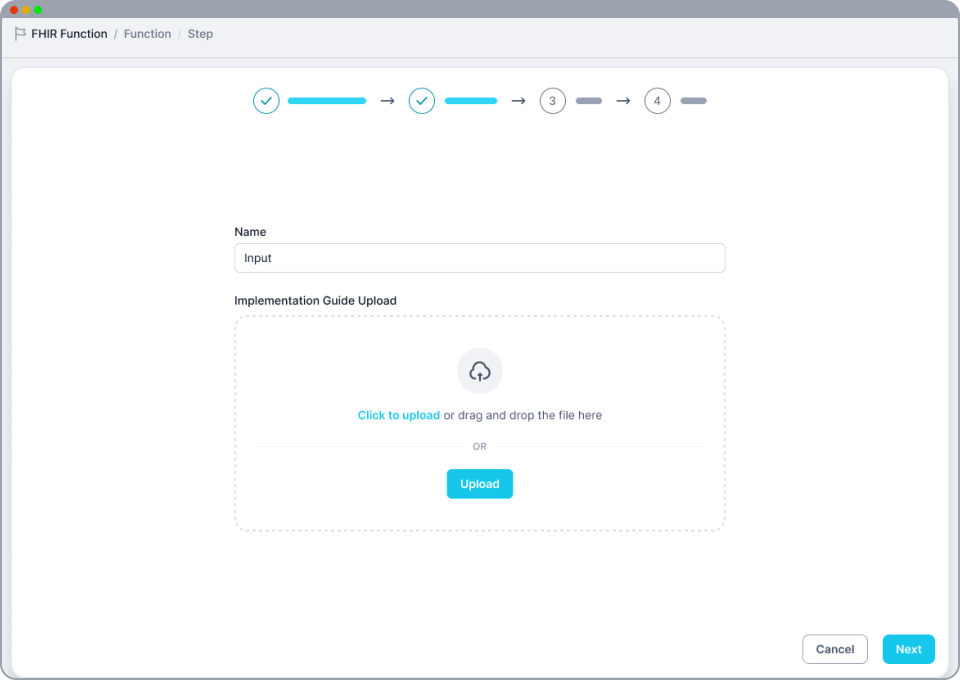Go to step 3 circle in wizard
960x680 pixels.
(x=552, y=101)
